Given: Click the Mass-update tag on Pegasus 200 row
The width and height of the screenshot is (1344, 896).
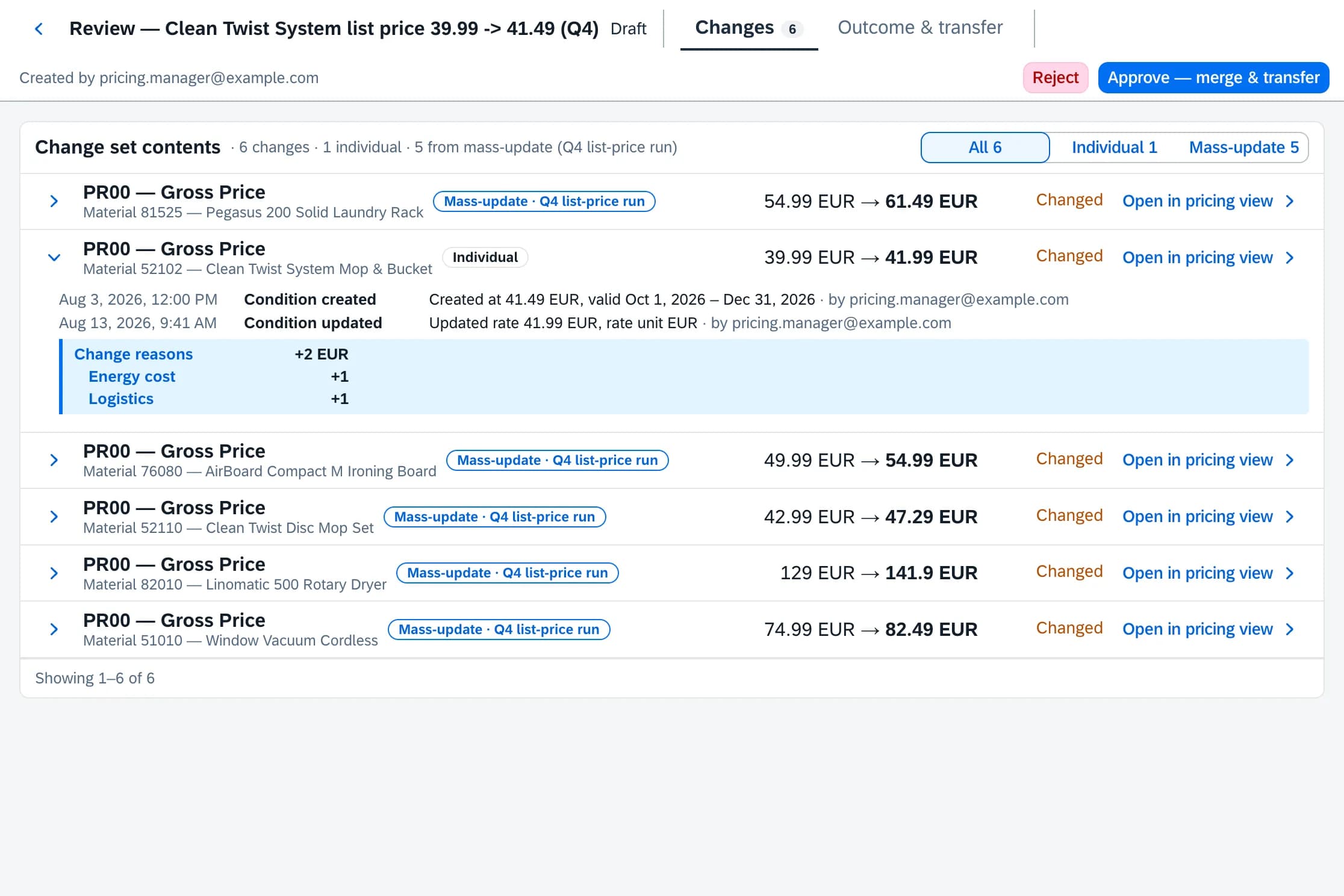Looking at the screenshot, I should [x=544, y=201].
